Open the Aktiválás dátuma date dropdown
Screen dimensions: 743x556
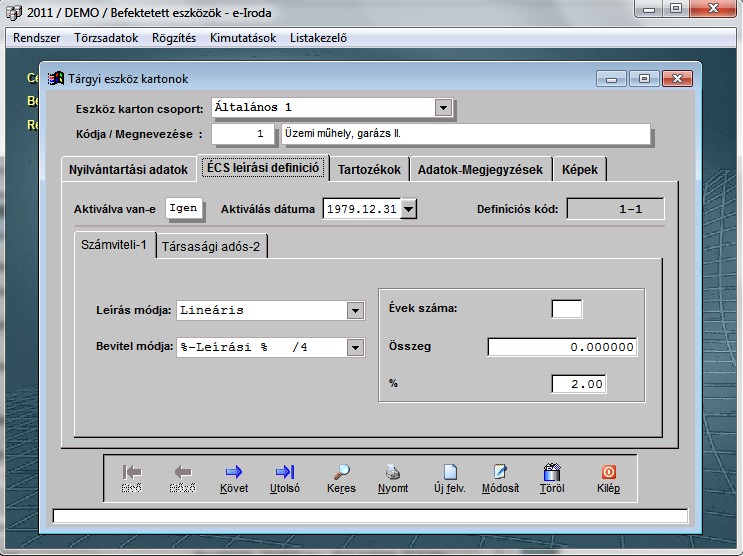point(408,209)
